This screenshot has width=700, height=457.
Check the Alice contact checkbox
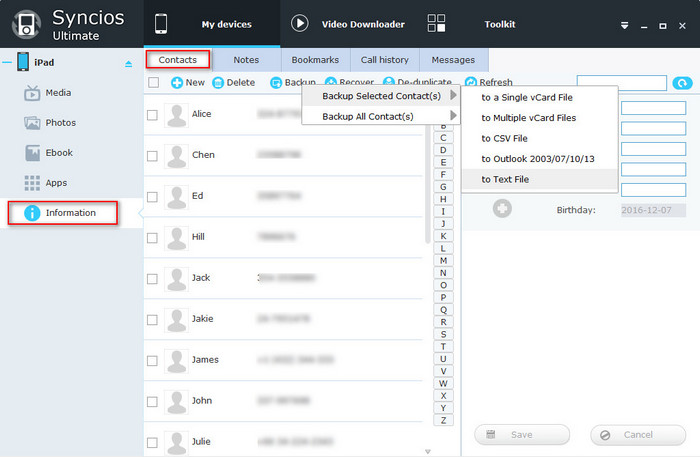(152, 115)
